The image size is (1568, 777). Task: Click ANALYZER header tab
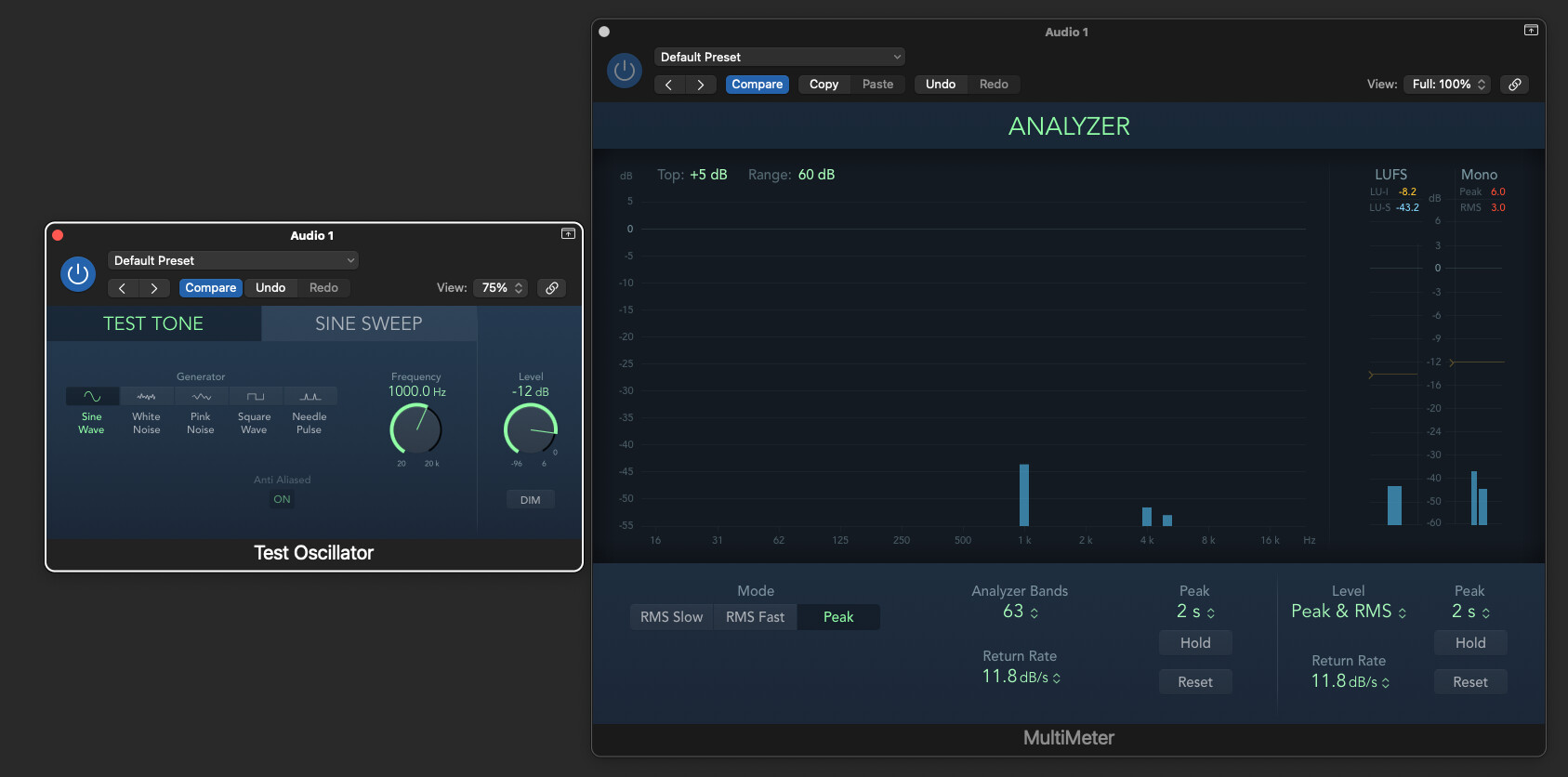coord(1069,126)
